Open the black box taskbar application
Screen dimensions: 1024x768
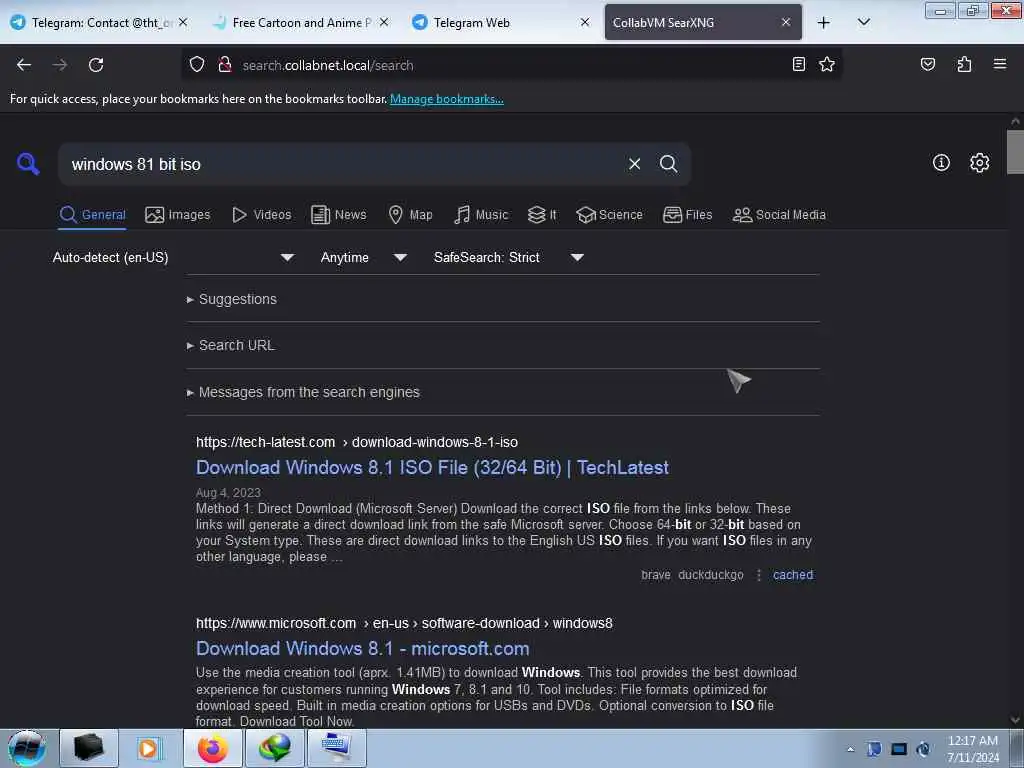[89, 748]
